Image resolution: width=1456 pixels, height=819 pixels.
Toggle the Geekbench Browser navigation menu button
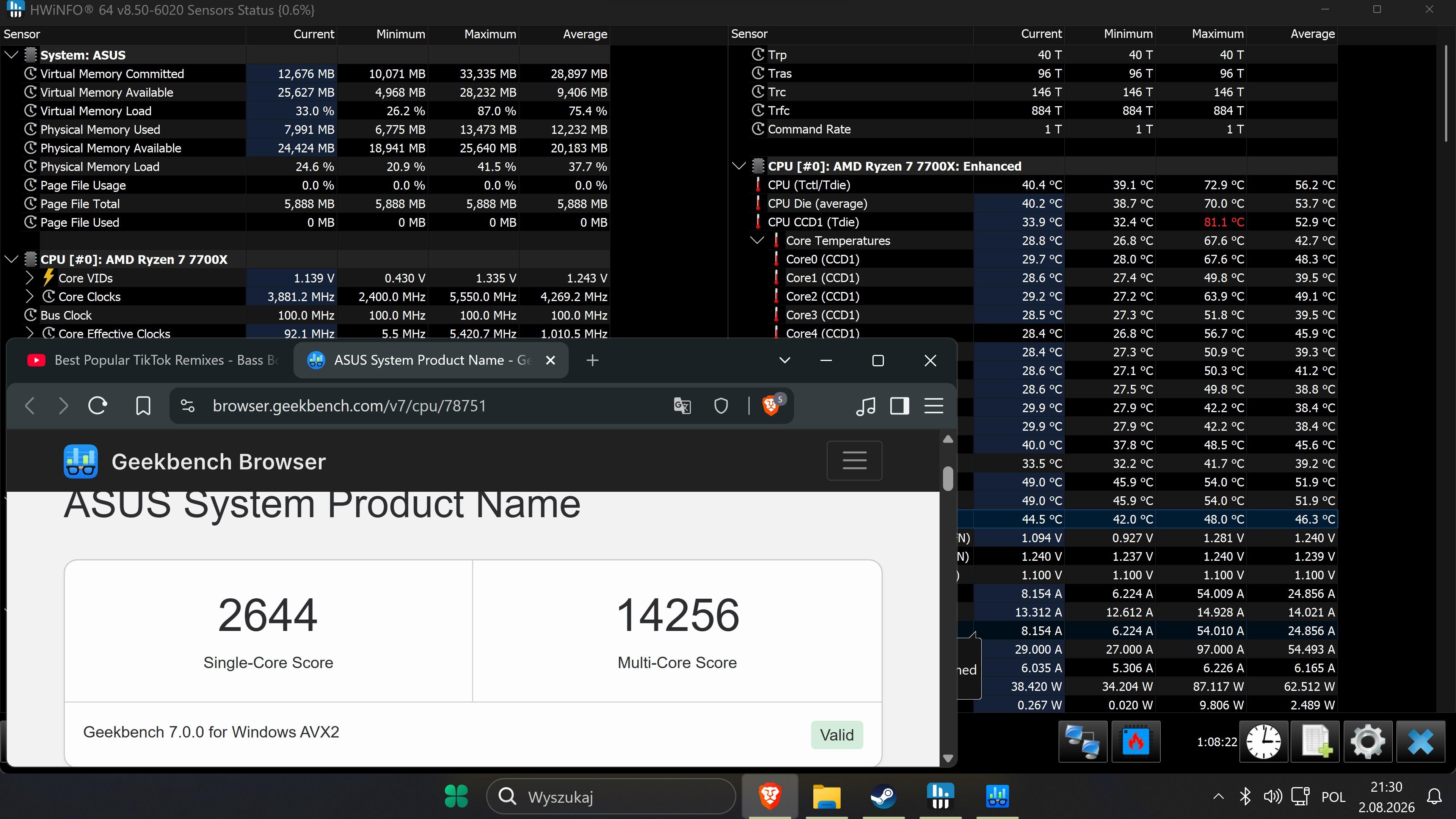[x=854, y=460]
